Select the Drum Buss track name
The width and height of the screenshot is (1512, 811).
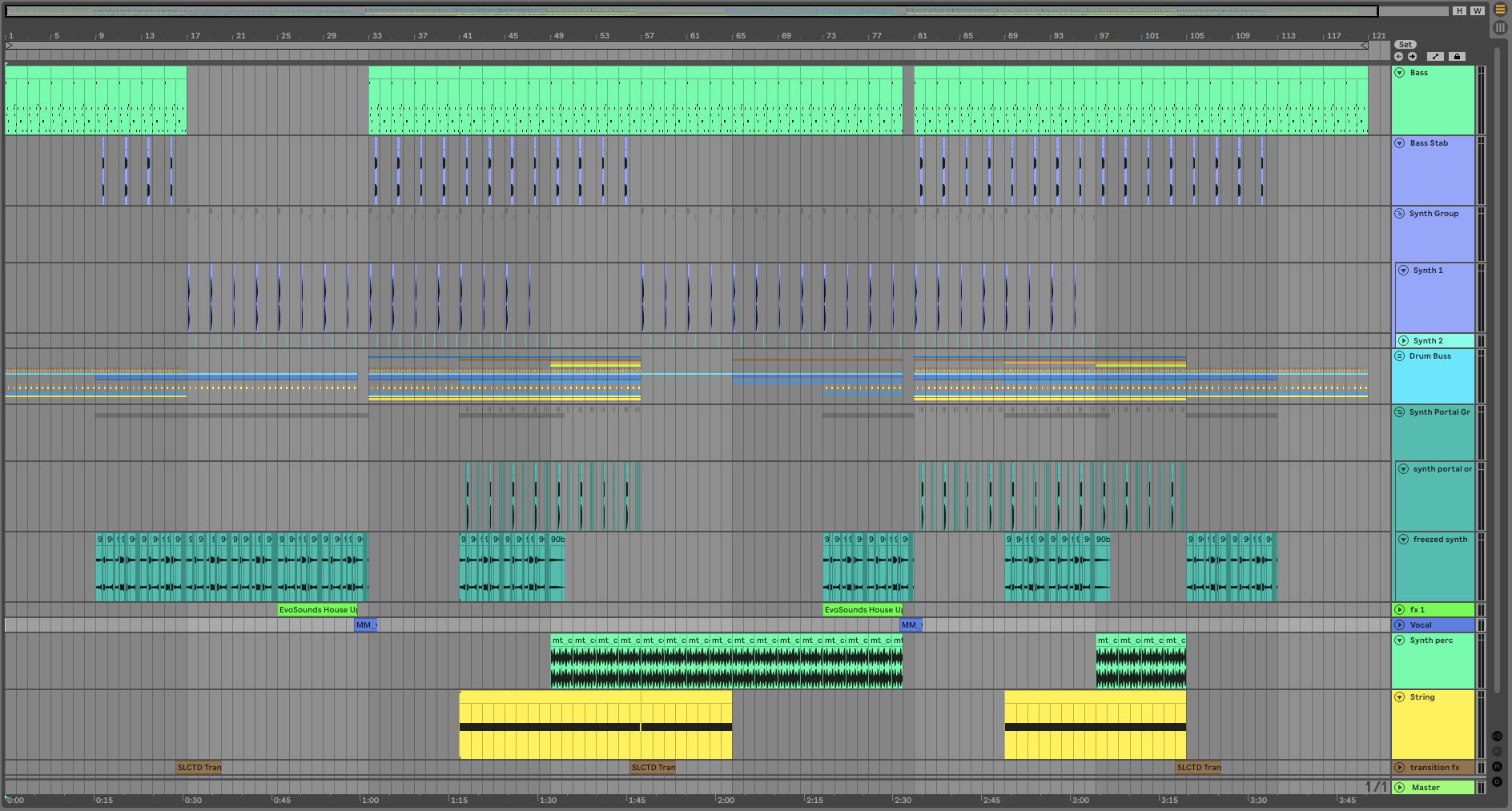[1430, 356]
